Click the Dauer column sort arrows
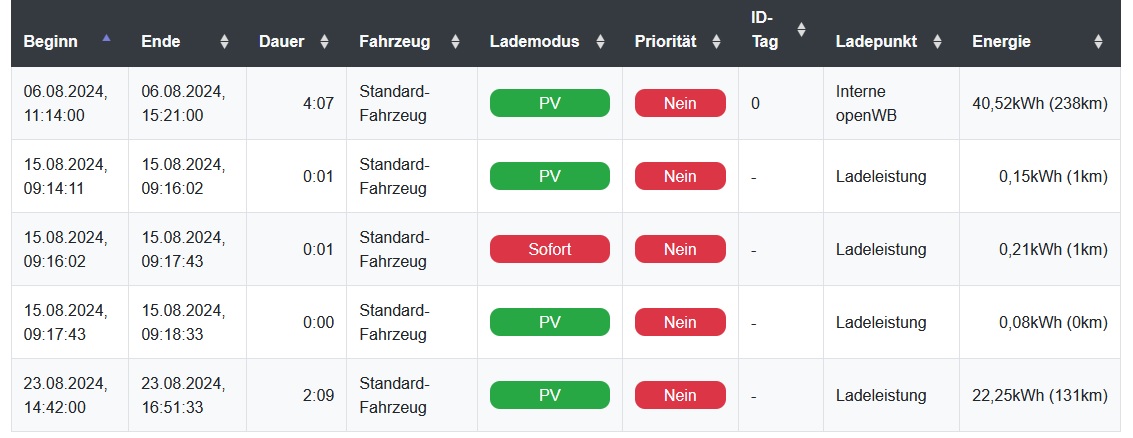The width and height of the screenshot is (1133, 438). coord(324,42)
